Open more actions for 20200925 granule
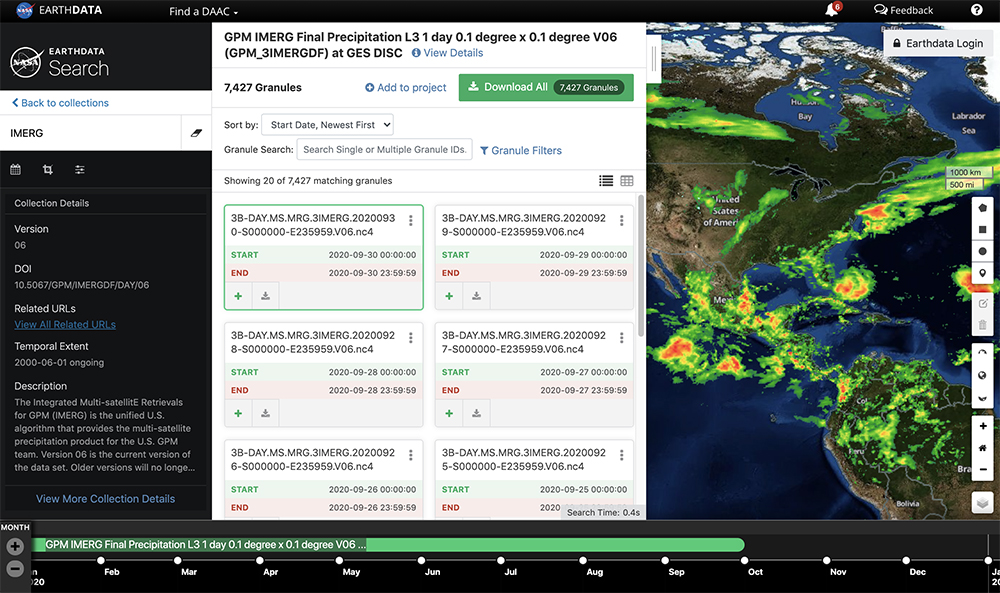 [621, 455]
